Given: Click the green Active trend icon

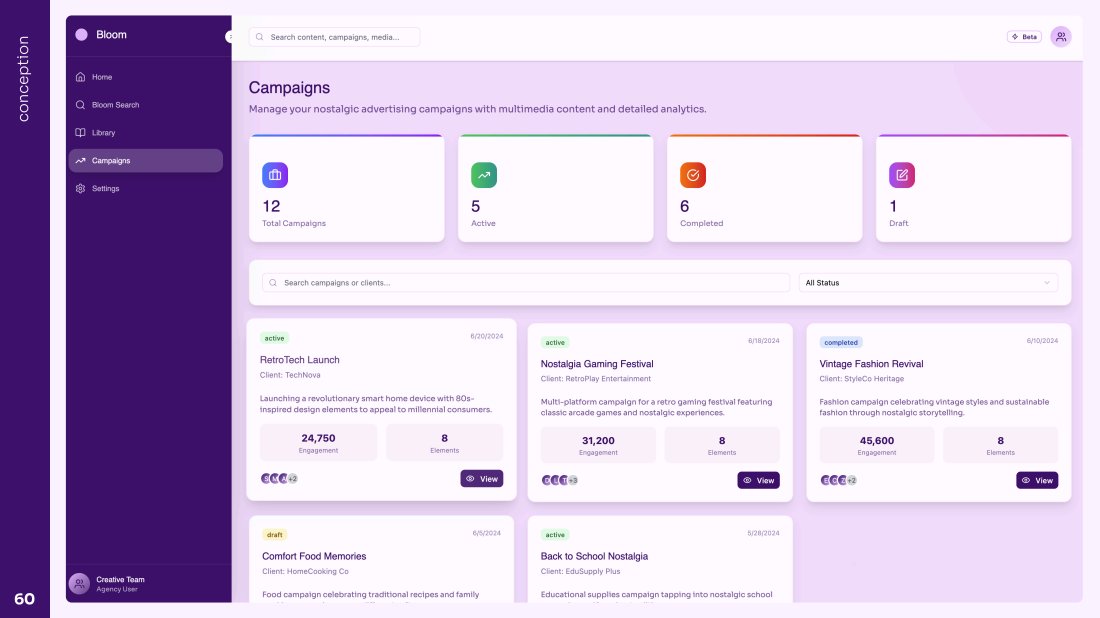Looking at the screenshot, I should [484, 175].
